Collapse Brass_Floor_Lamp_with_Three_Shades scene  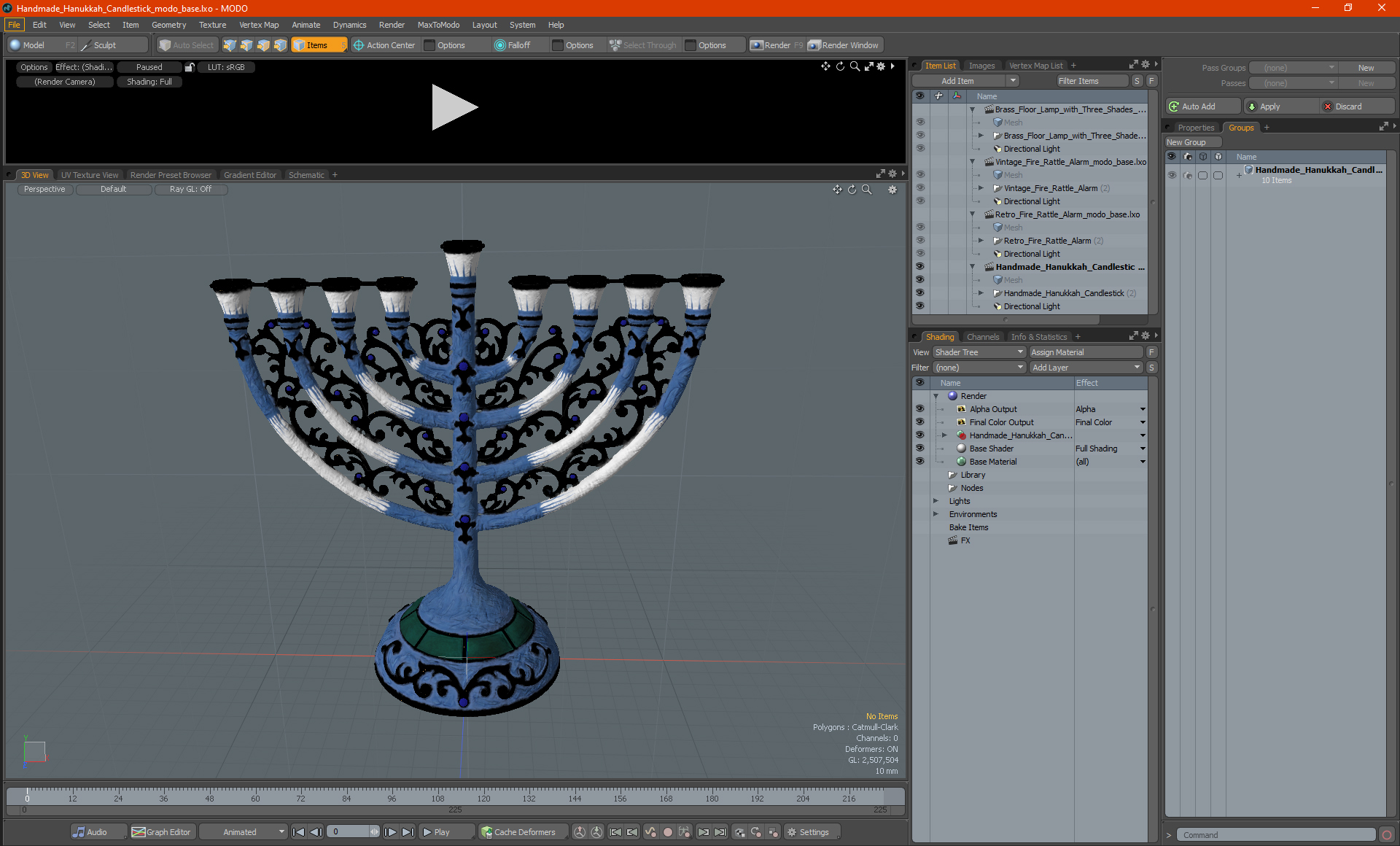click(972, 109)
